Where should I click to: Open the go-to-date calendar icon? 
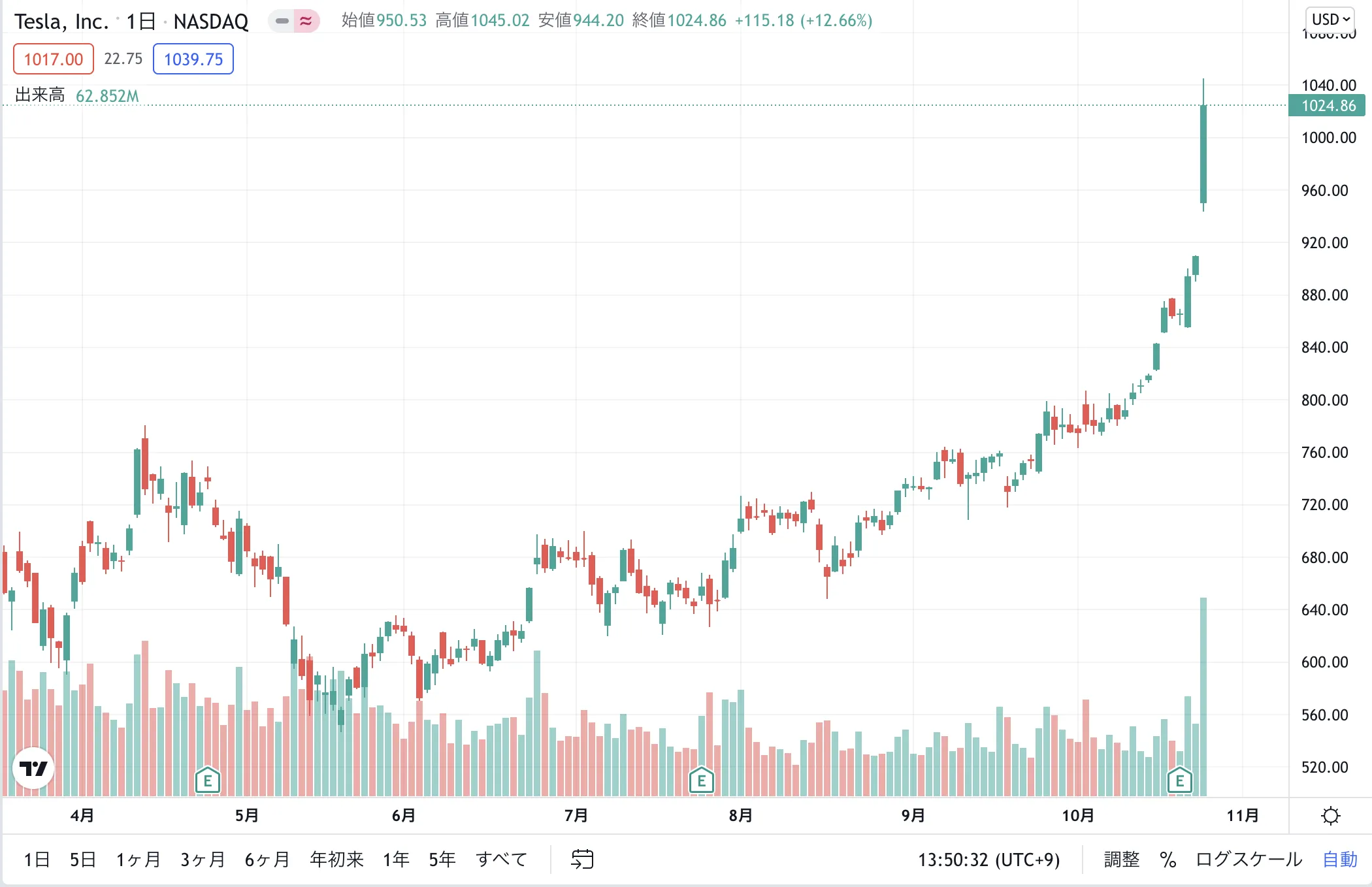pyautogui.click(x=582, y=859)
